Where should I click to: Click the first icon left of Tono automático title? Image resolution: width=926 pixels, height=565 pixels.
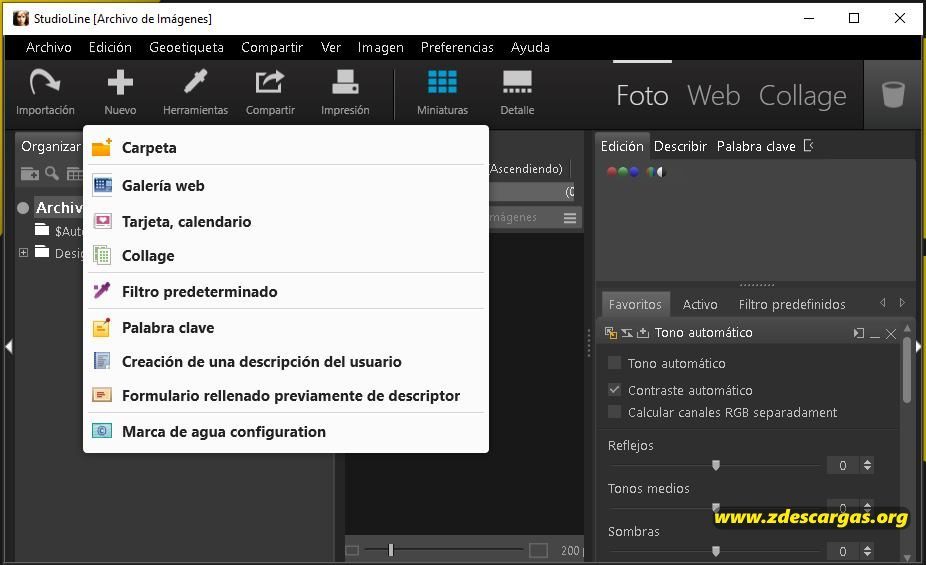[x=611, y=333]
